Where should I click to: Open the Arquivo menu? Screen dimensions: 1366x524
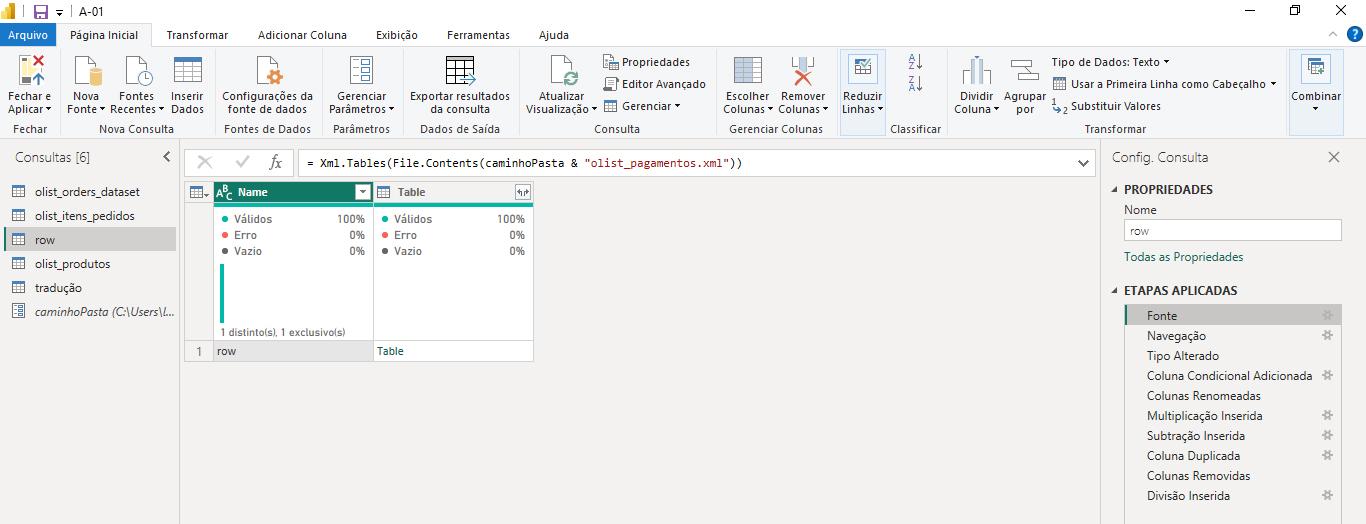pyautogui.click(x=28, y=35)
